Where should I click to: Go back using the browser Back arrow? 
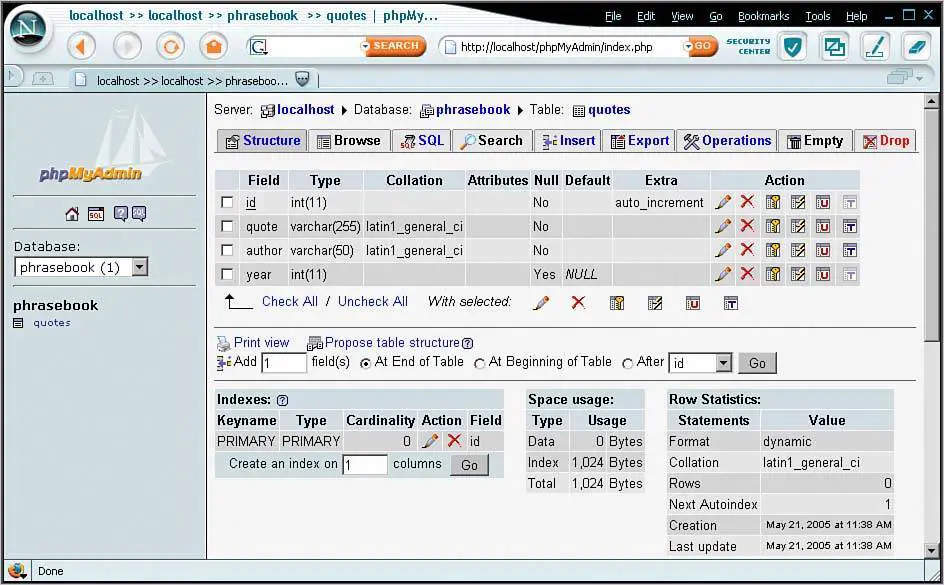(x=81, y=46)
